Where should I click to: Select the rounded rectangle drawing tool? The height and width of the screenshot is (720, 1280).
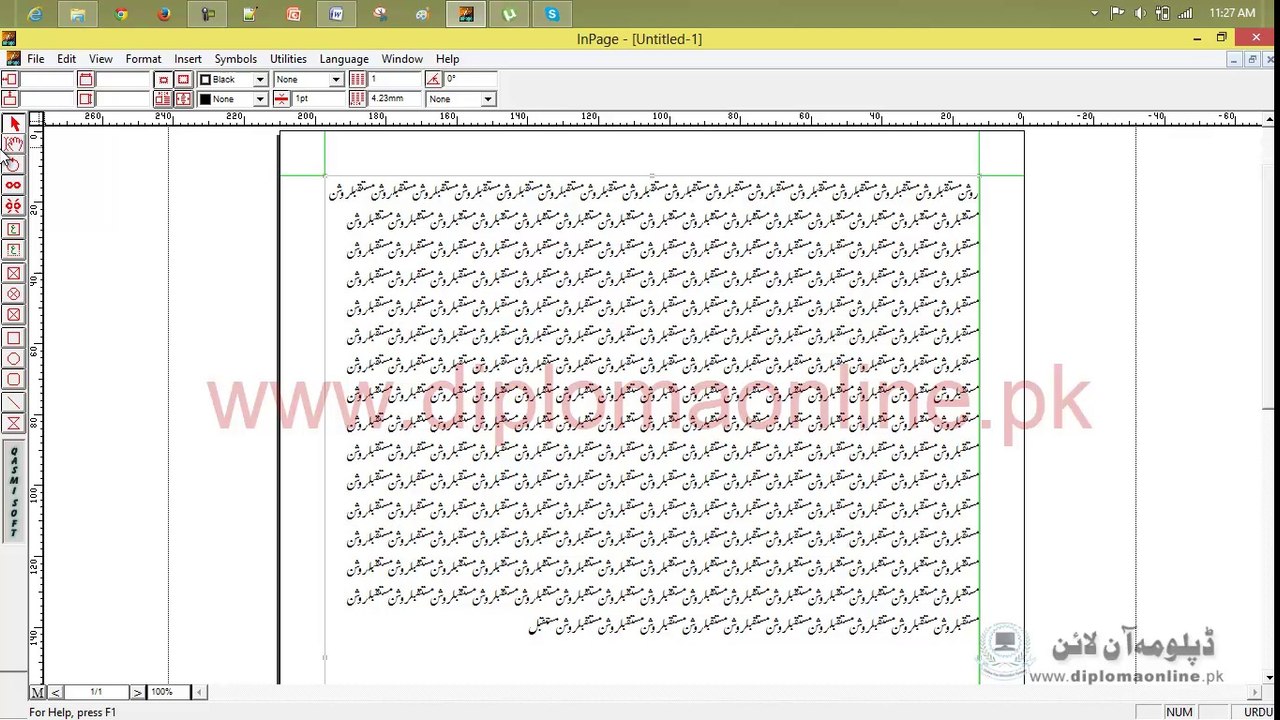tap(14, 380)
